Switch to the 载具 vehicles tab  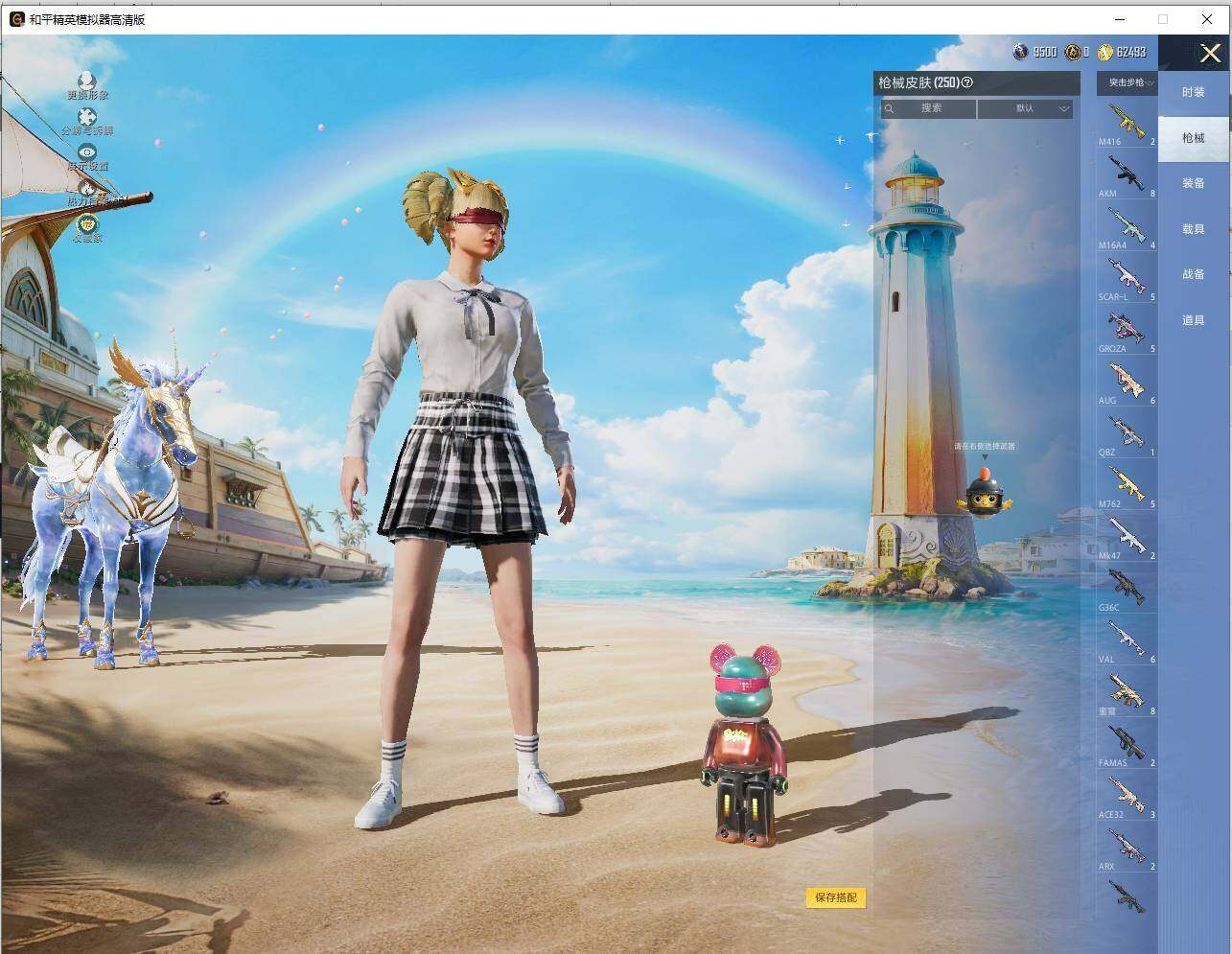tap(1194, 229)
